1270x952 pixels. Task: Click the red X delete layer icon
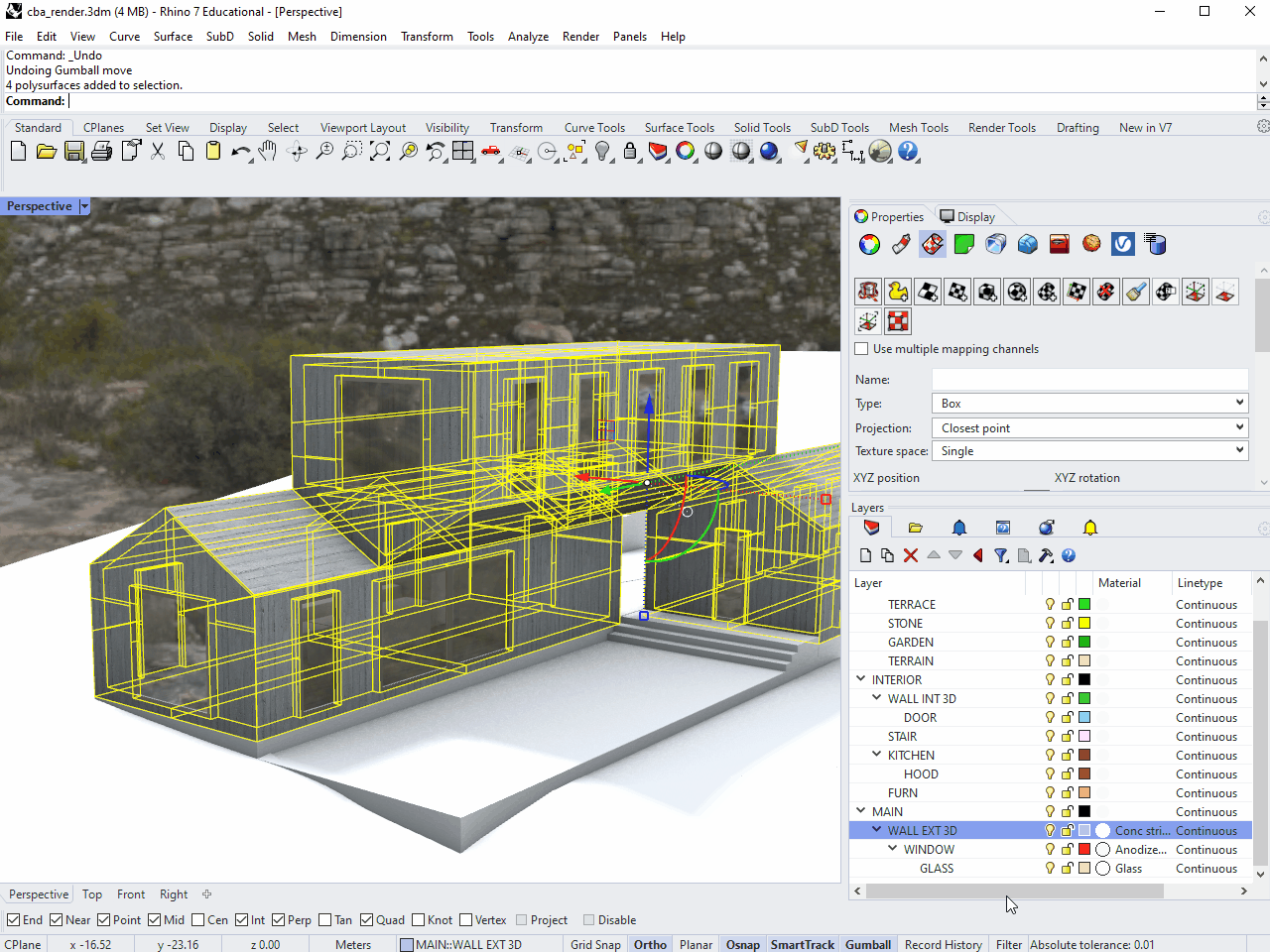tap(911, 555)
